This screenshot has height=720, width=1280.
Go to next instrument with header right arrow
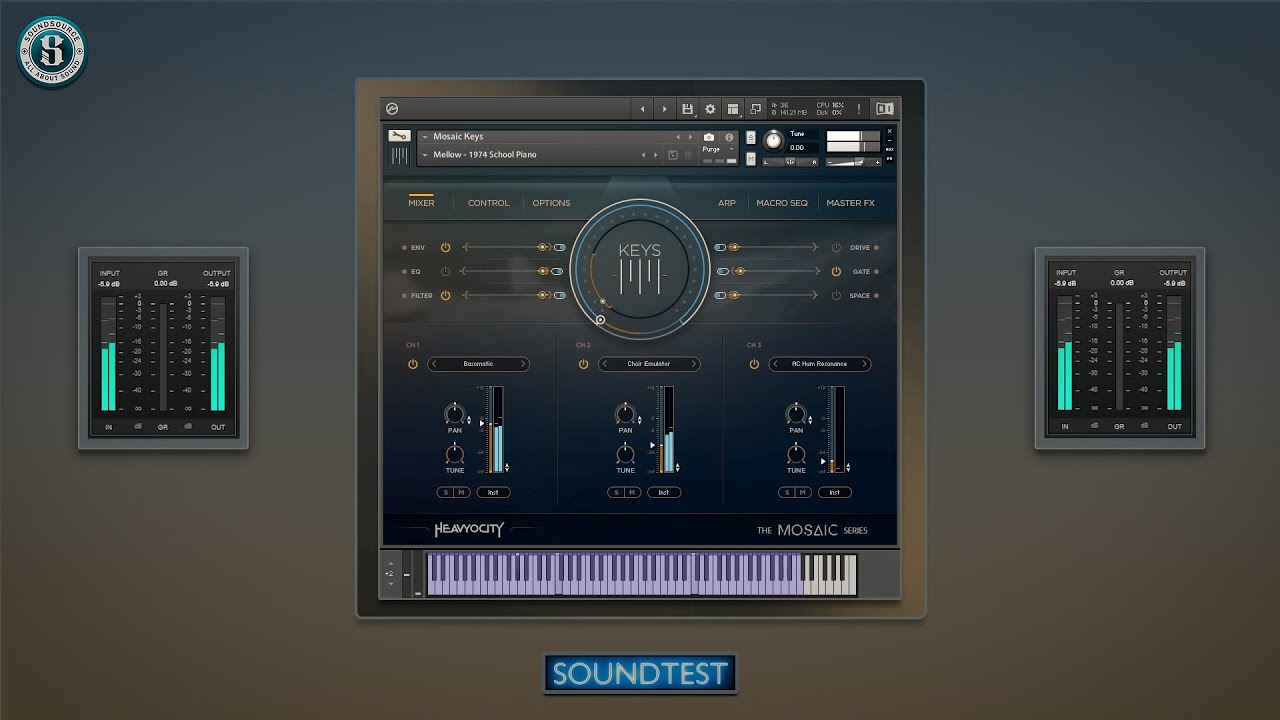664,109
